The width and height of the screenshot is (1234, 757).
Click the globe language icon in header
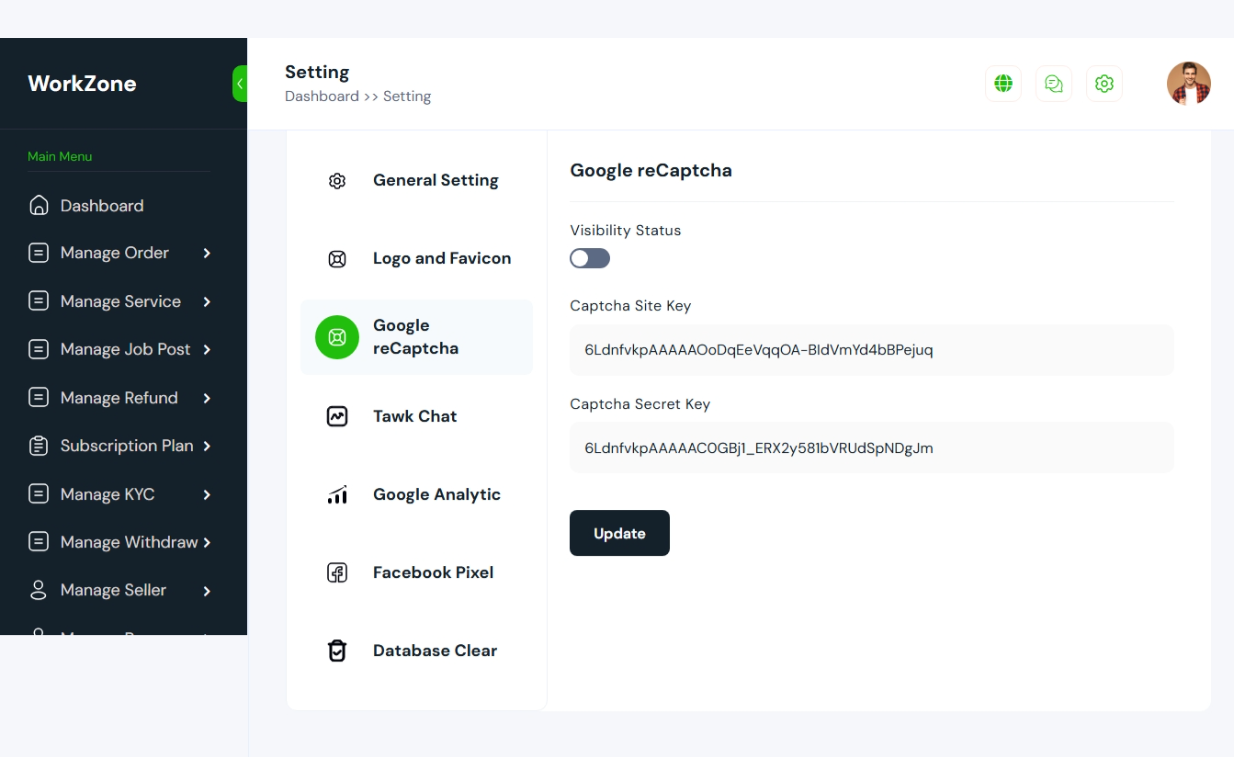(x=1003, y=84)
